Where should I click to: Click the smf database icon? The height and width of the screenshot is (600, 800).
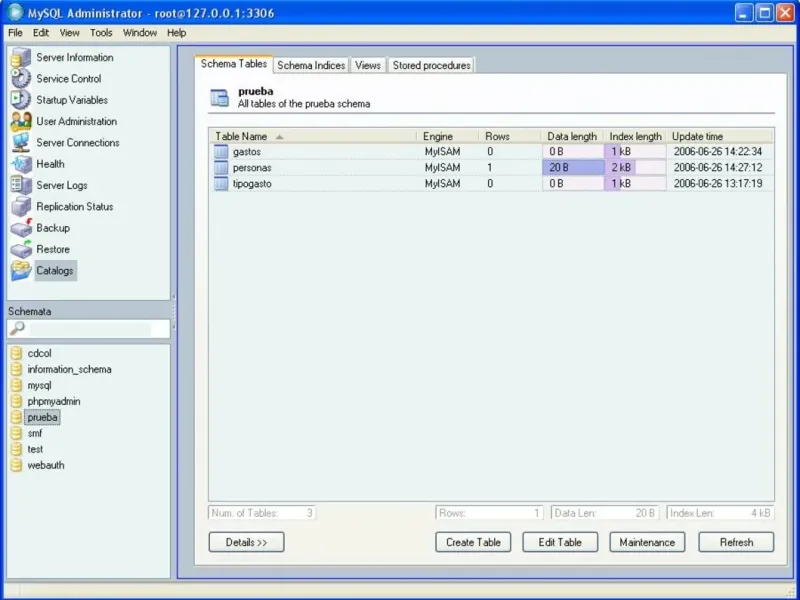tap(16, 433)
